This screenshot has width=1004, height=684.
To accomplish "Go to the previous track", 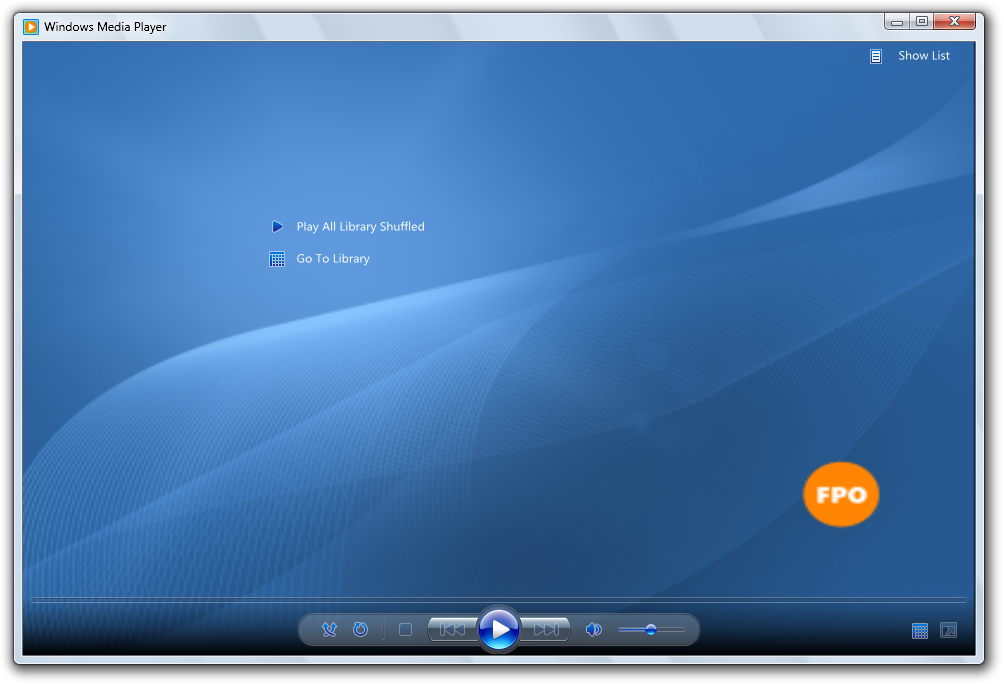I will (x=453, y=630).
